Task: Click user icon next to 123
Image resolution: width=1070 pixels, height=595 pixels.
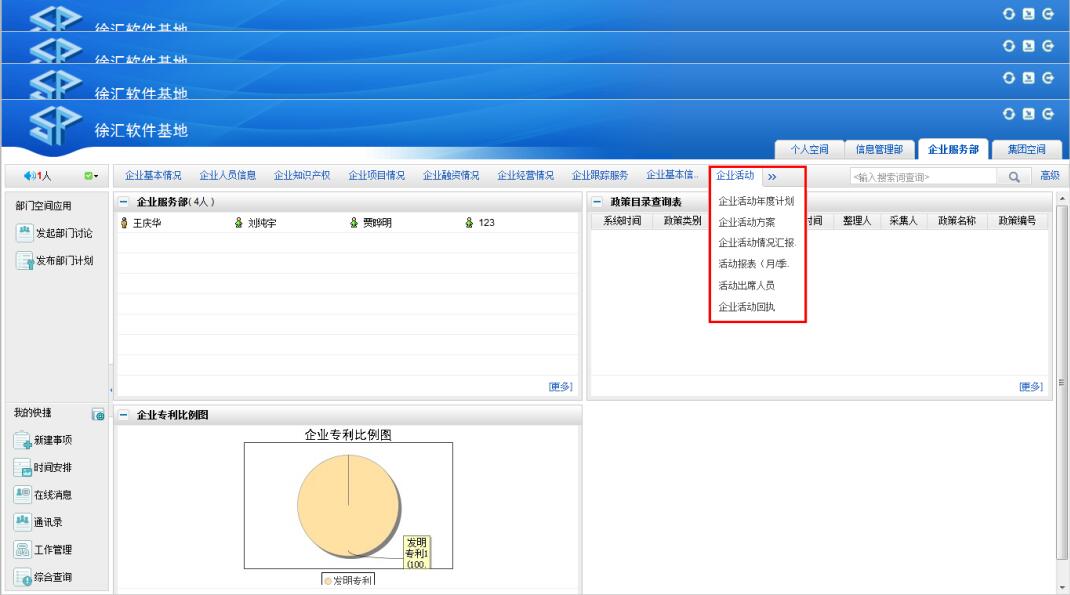Action: click(x=469, y=222)
